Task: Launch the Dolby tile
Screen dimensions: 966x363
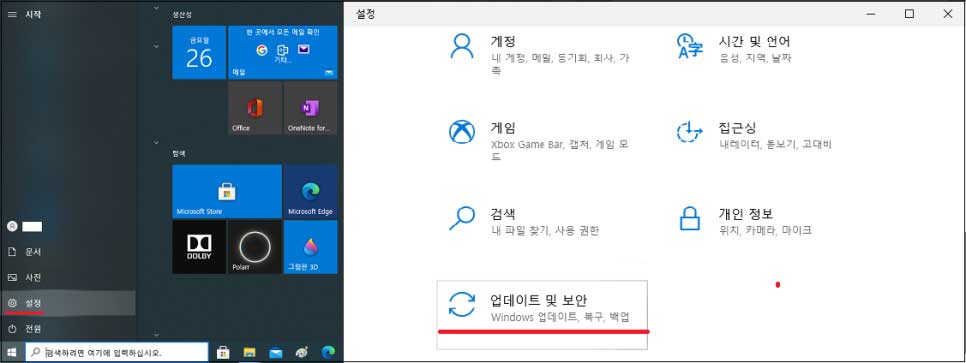Action: point(199,247)
